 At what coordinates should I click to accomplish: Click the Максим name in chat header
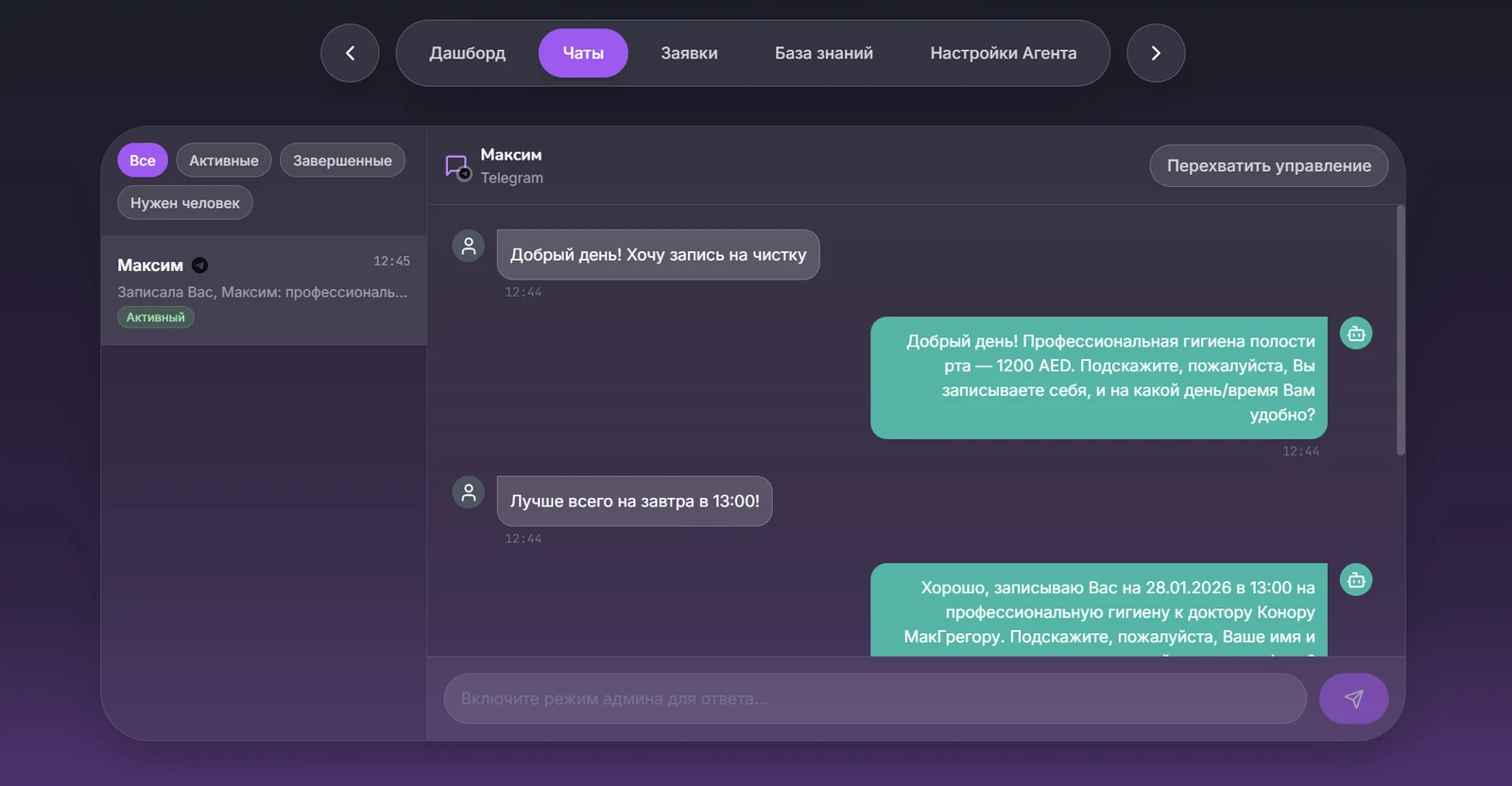coord(511,154)
